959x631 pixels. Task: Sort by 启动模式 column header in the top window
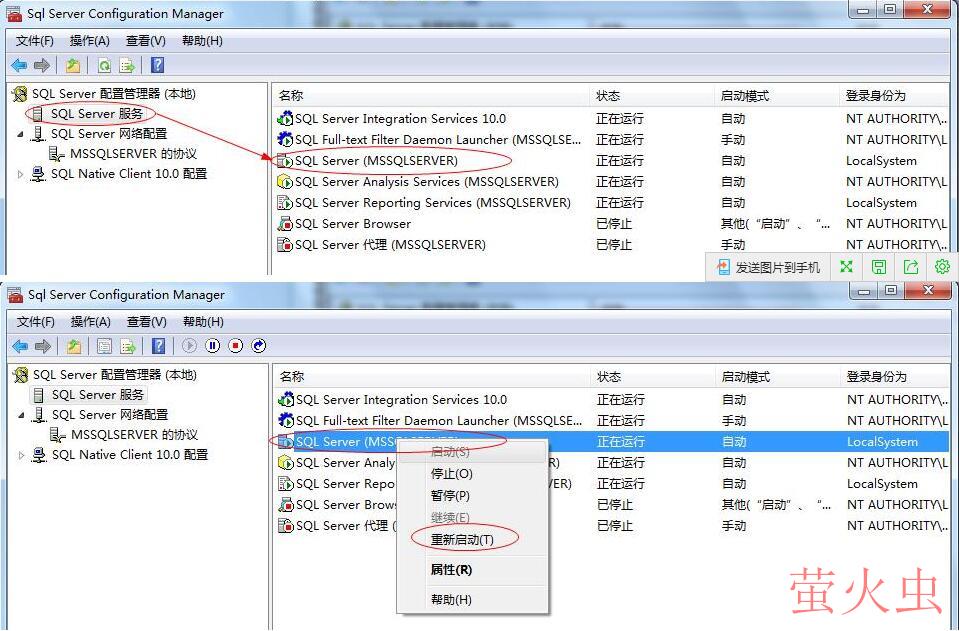(777, 95)
